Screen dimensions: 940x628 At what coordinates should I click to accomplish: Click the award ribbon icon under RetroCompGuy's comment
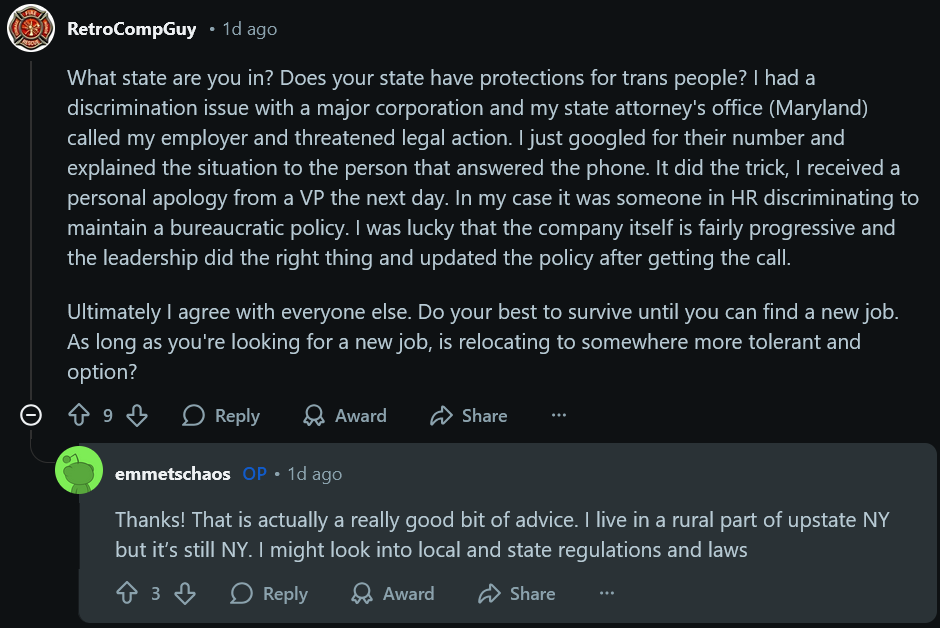coord(314,415)
